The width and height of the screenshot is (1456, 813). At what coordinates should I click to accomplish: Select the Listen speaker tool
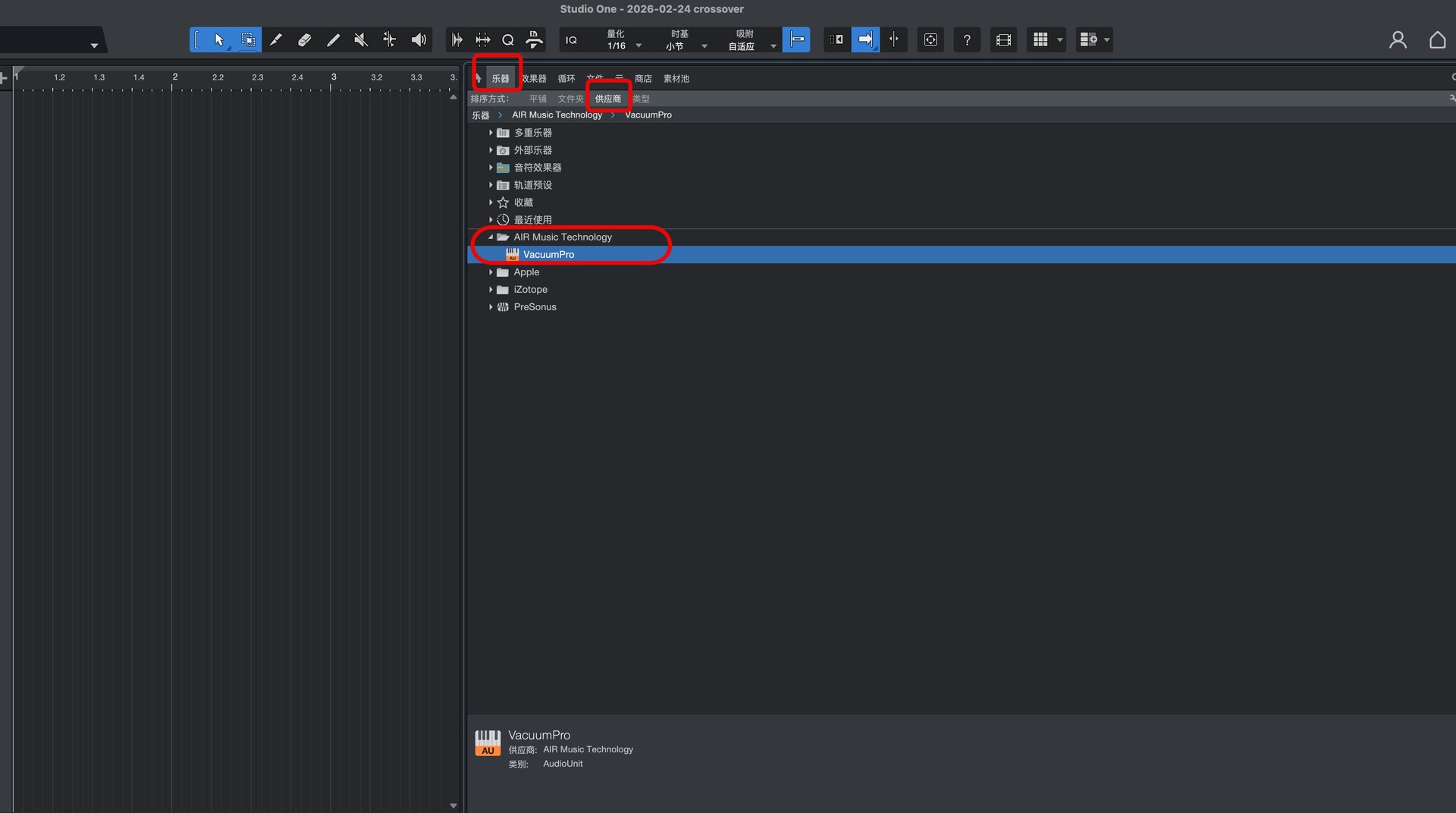coord(419,40)
